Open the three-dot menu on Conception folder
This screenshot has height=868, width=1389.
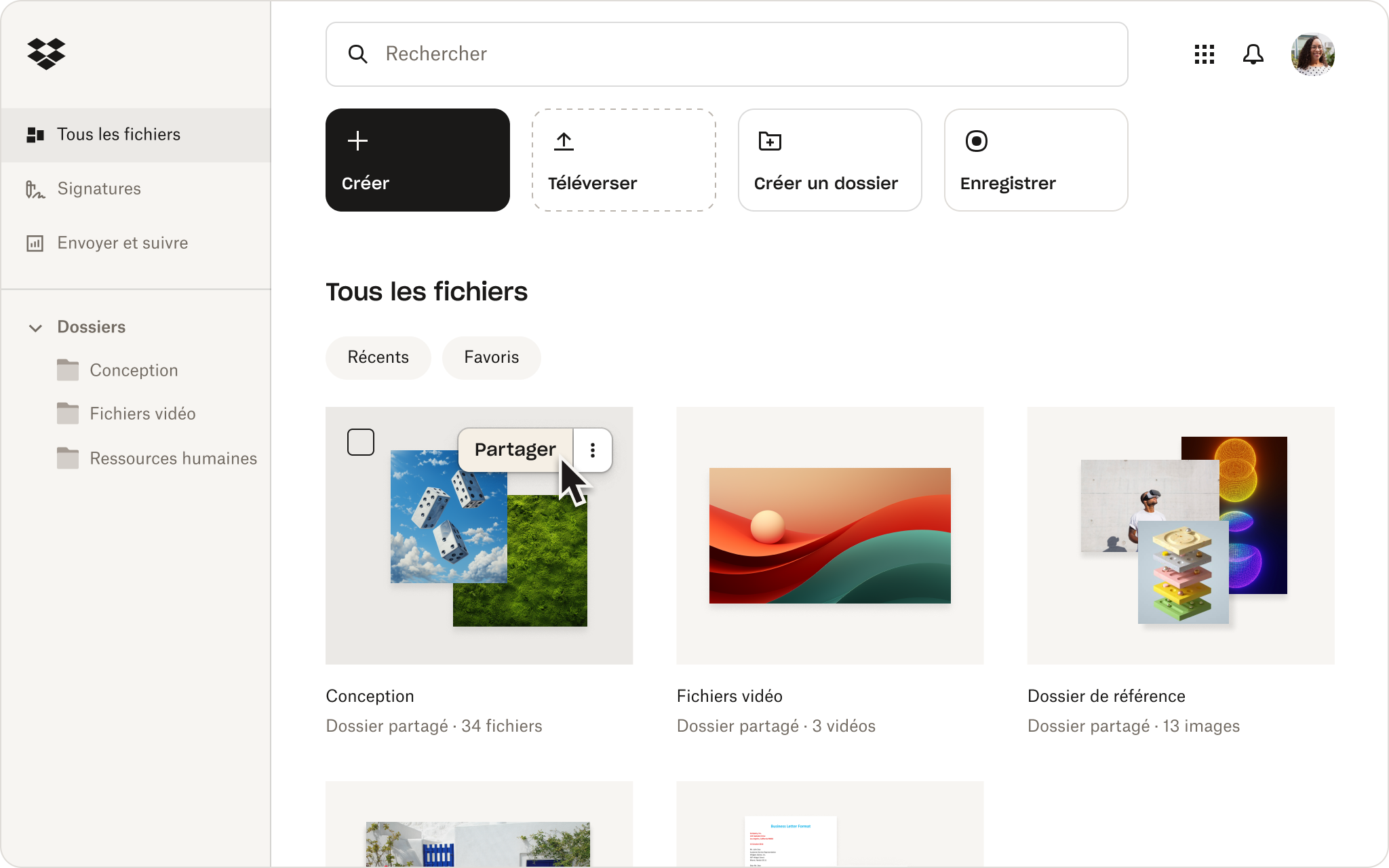click(x=593, y=449)
